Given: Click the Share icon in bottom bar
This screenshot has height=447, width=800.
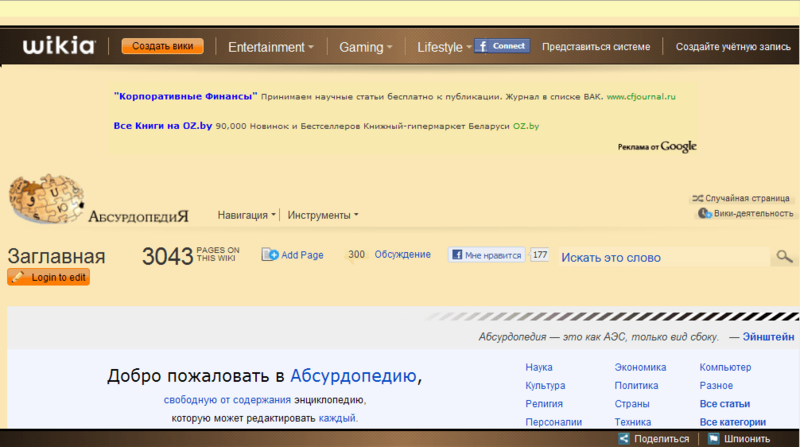Looking at the screenshot, I should [624, 438].
